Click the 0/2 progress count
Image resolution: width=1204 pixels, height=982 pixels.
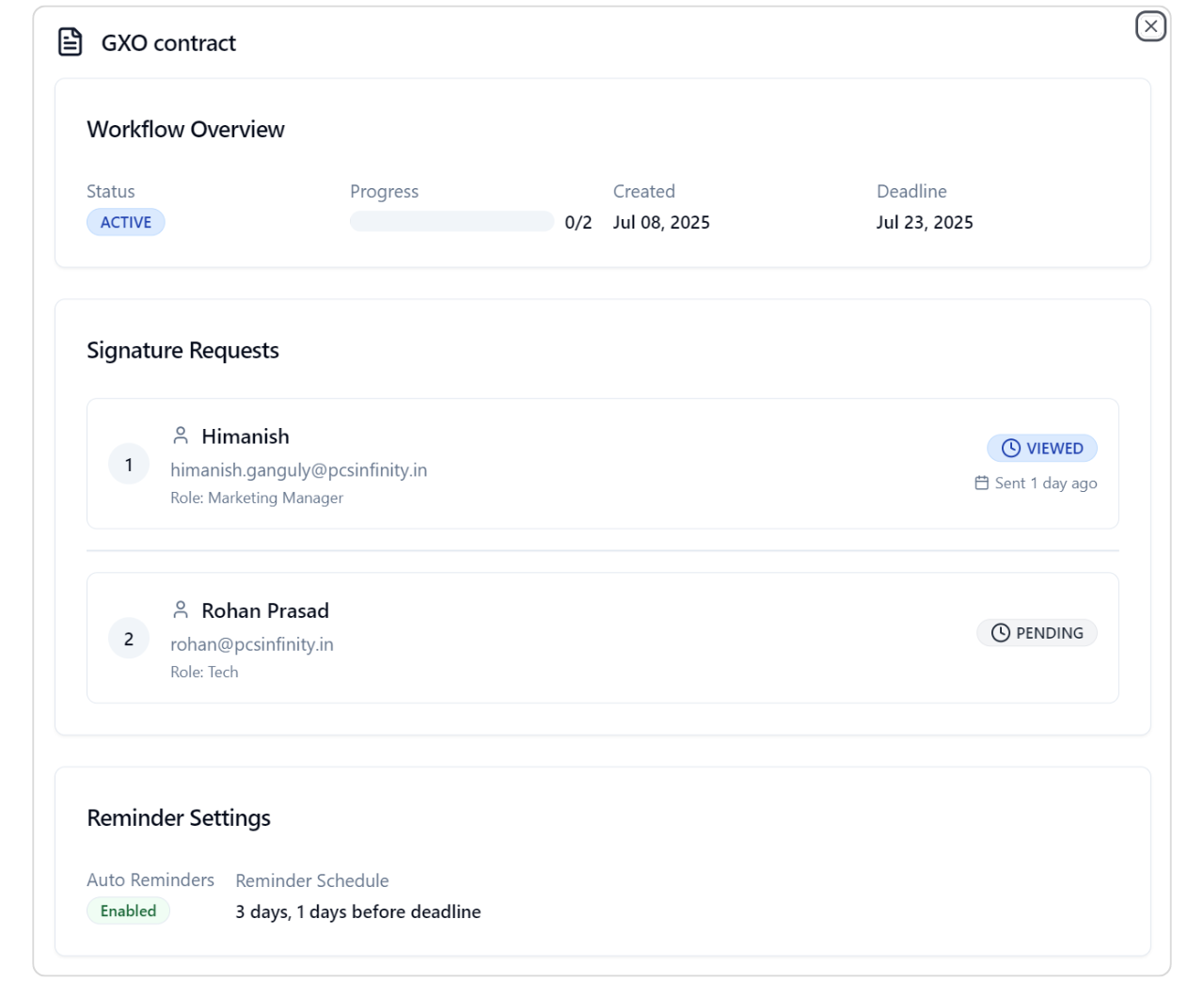click(x=578, y=222)
